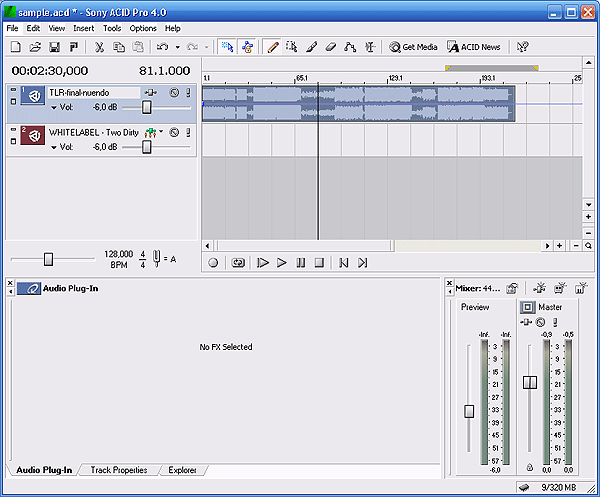Viewport: 600px width, 497px height.
Task: Open the Vol dropdown on WHITELABEL track
Action: (53, 147)
